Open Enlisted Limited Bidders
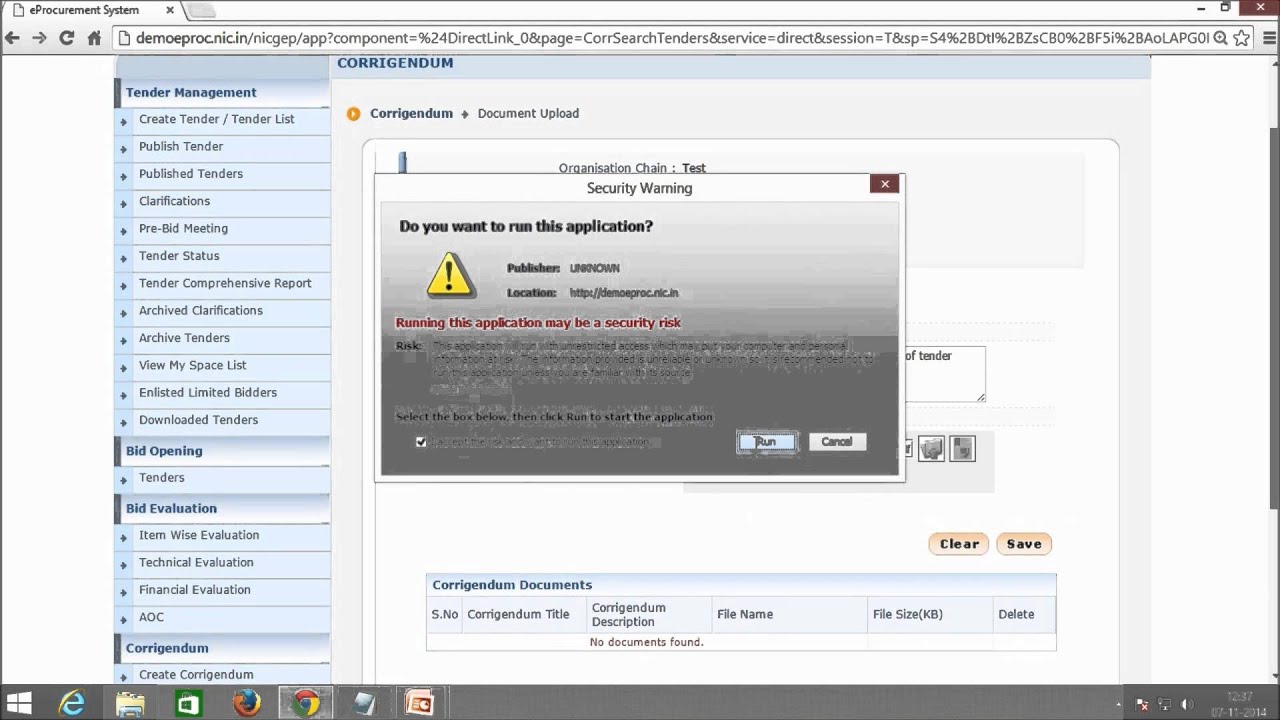This screenshot has height=720, width=1280. coord(208,392)
